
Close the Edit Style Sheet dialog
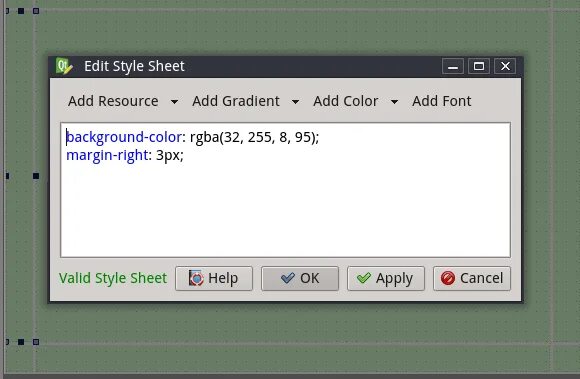coord(505,66)
